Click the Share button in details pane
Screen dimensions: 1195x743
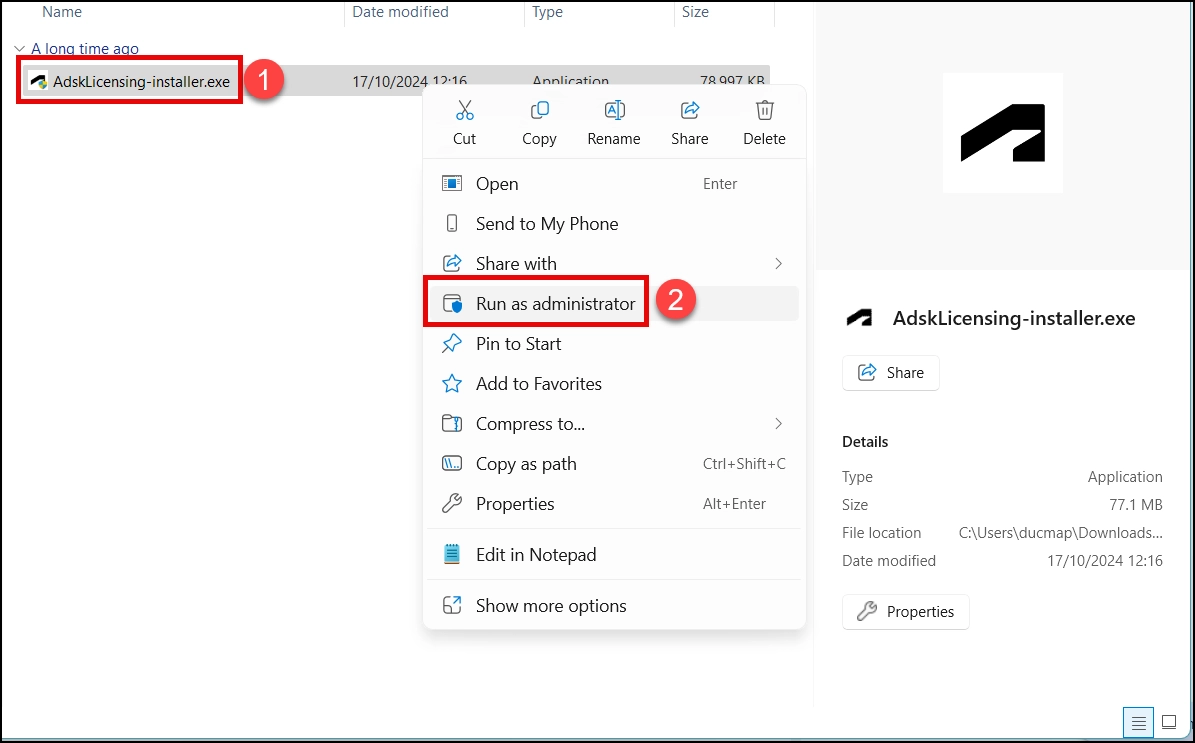pyautogui.click(x=890, y=373)
